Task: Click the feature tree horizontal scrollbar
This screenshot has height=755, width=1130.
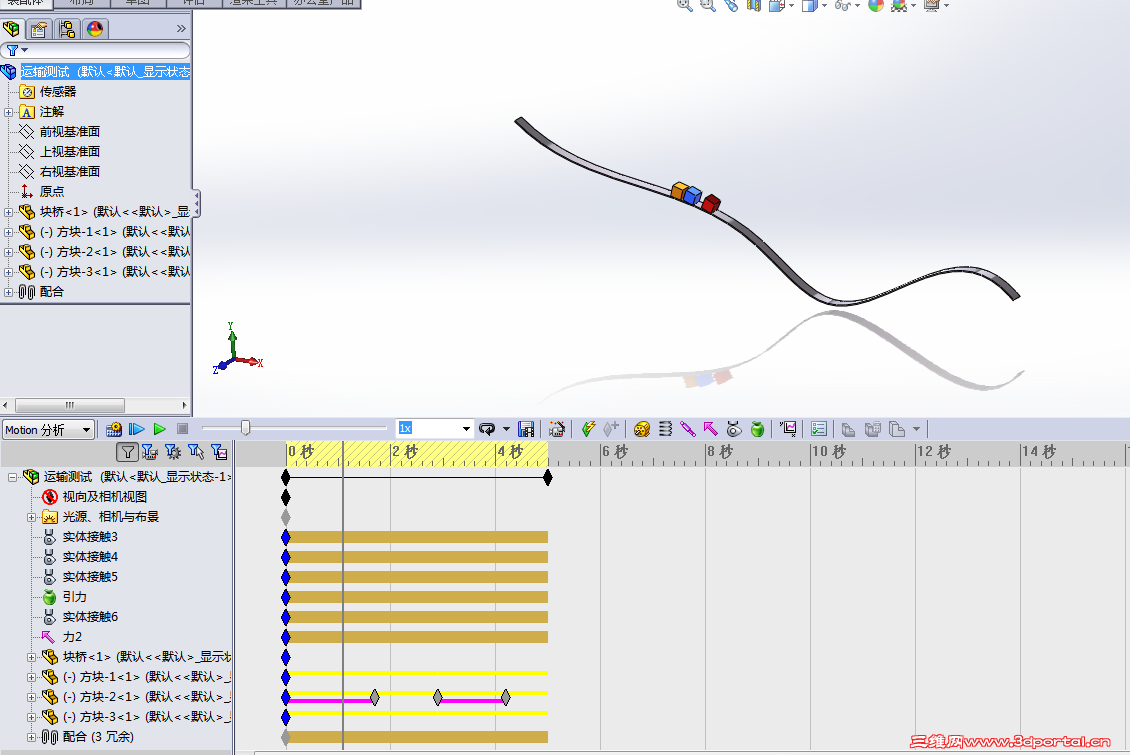Action: coord(70,405)
